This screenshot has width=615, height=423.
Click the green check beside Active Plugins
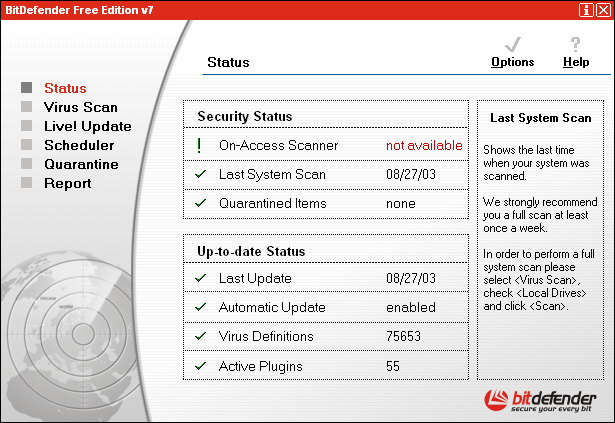[x=200, y=366]
